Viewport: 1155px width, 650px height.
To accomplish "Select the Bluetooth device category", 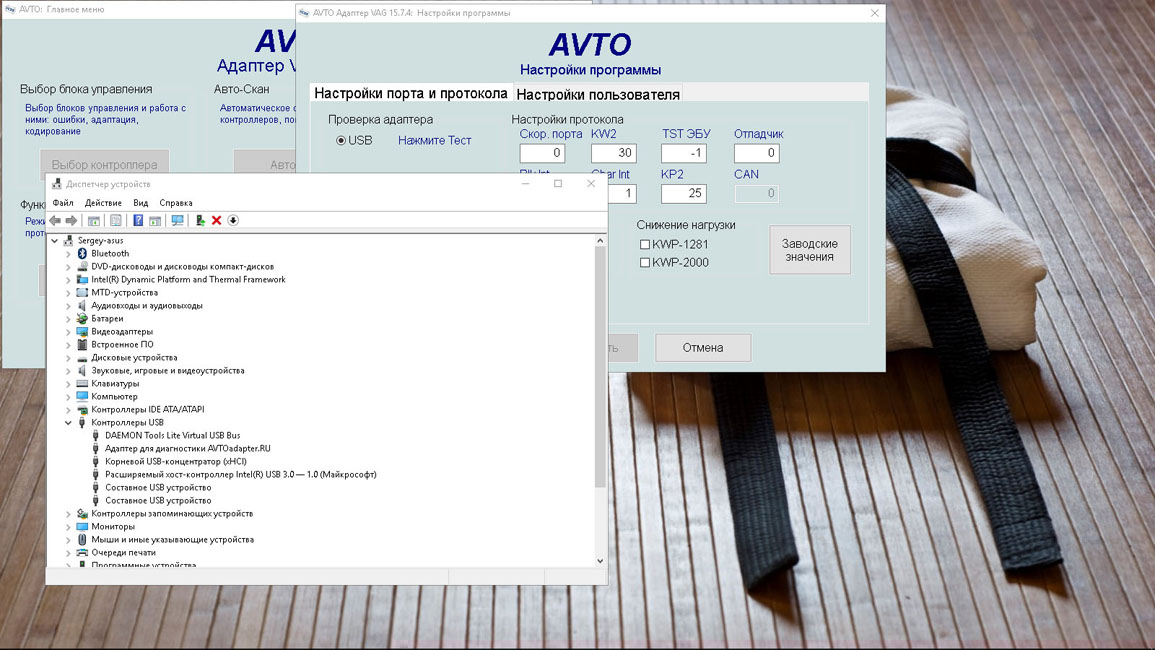I will [109, 254].
